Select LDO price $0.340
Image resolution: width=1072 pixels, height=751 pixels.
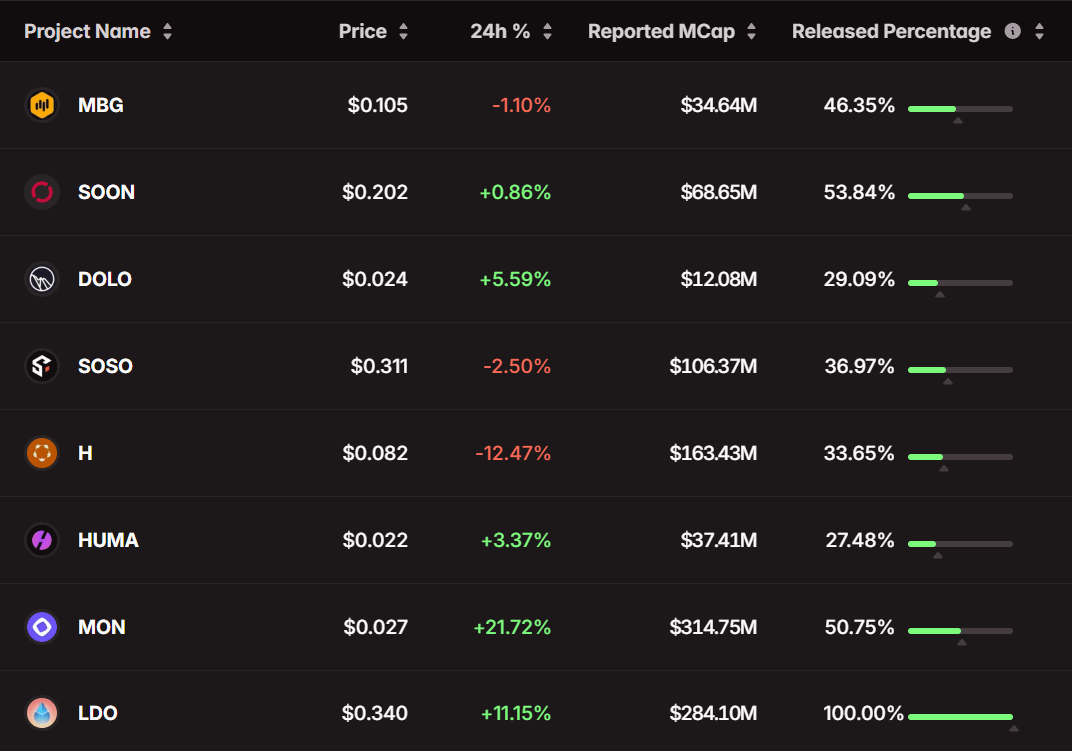tap(375, 713)
